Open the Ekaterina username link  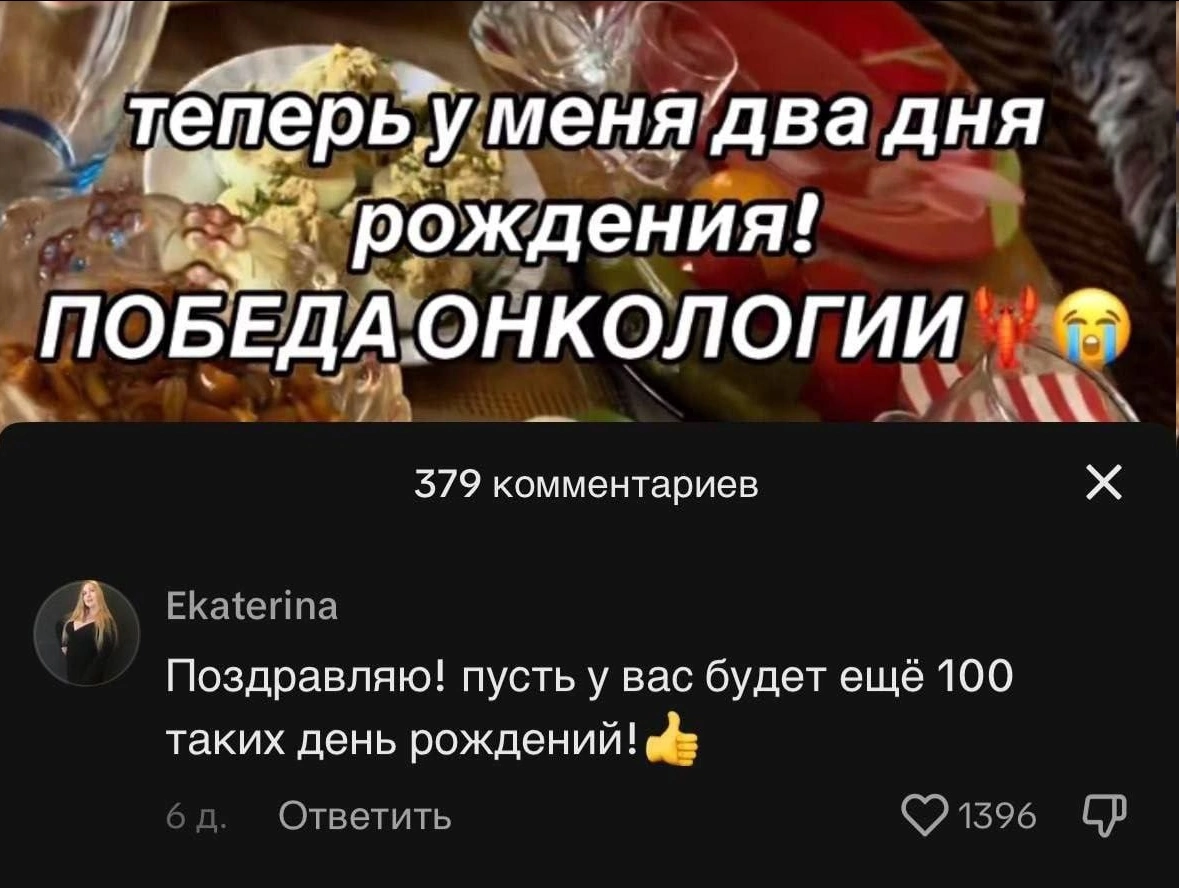(x=252, y=606)
